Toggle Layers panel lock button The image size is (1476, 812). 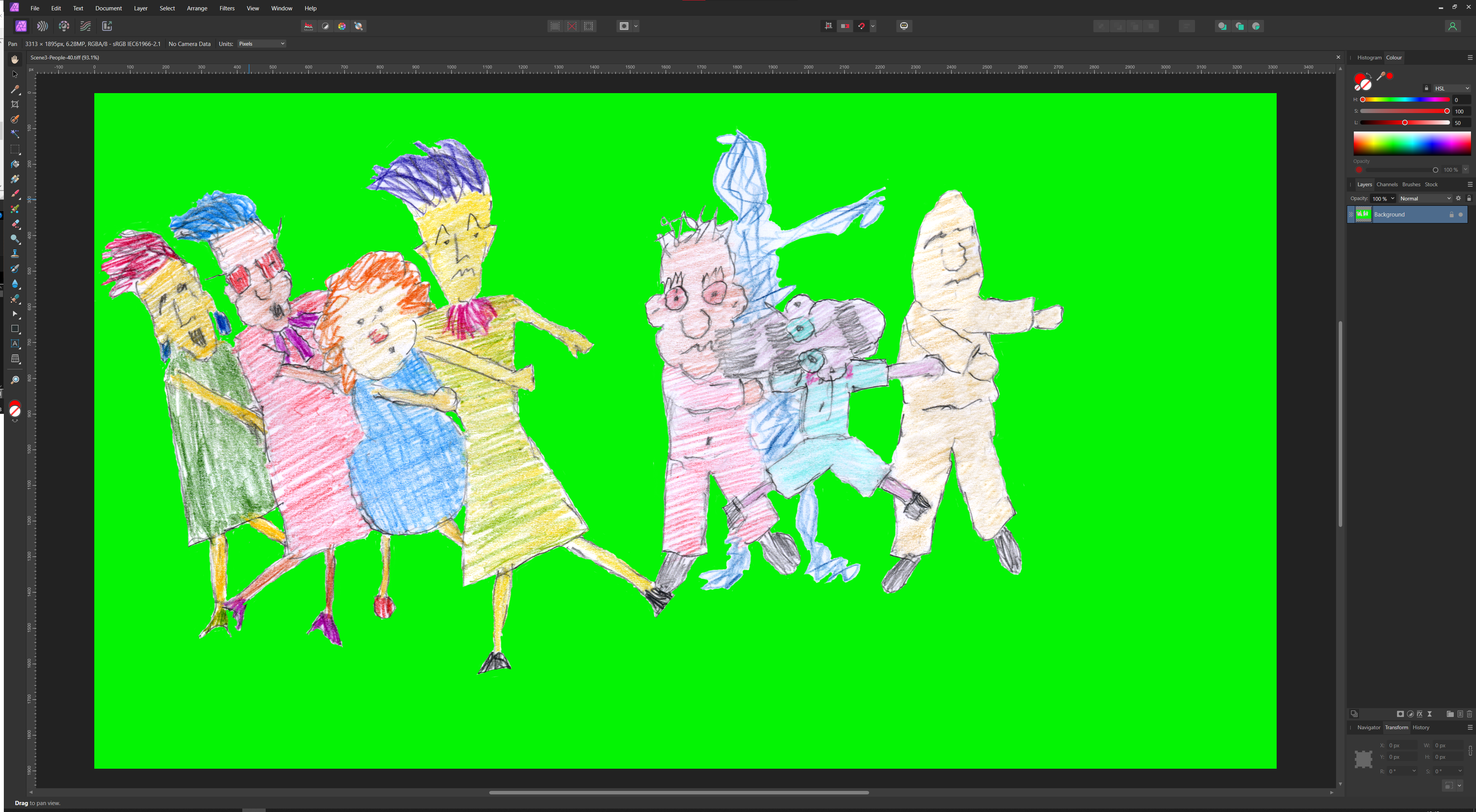(1469, 198)
